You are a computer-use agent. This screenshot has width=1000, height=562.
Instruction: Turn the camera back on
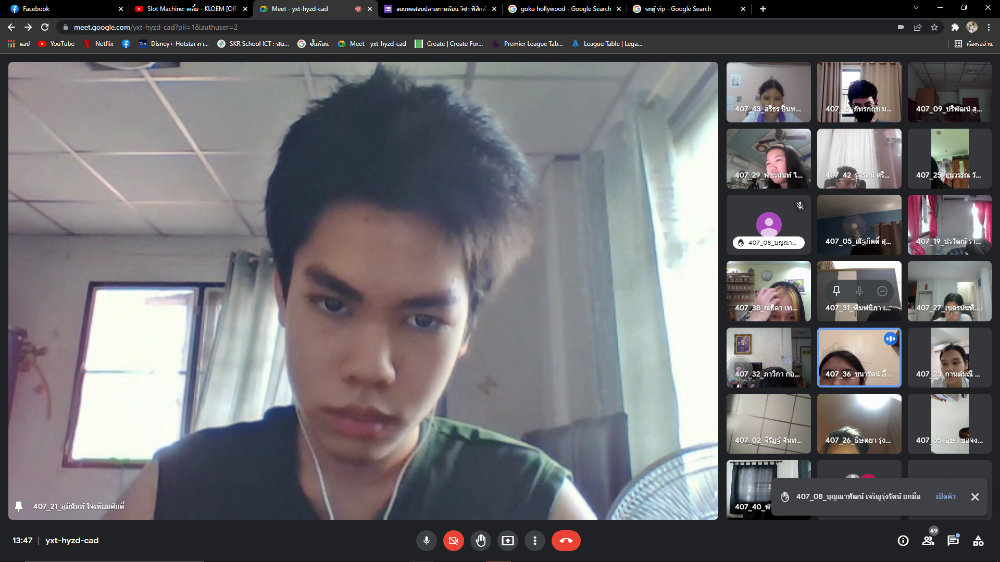(x=453, y=540)
